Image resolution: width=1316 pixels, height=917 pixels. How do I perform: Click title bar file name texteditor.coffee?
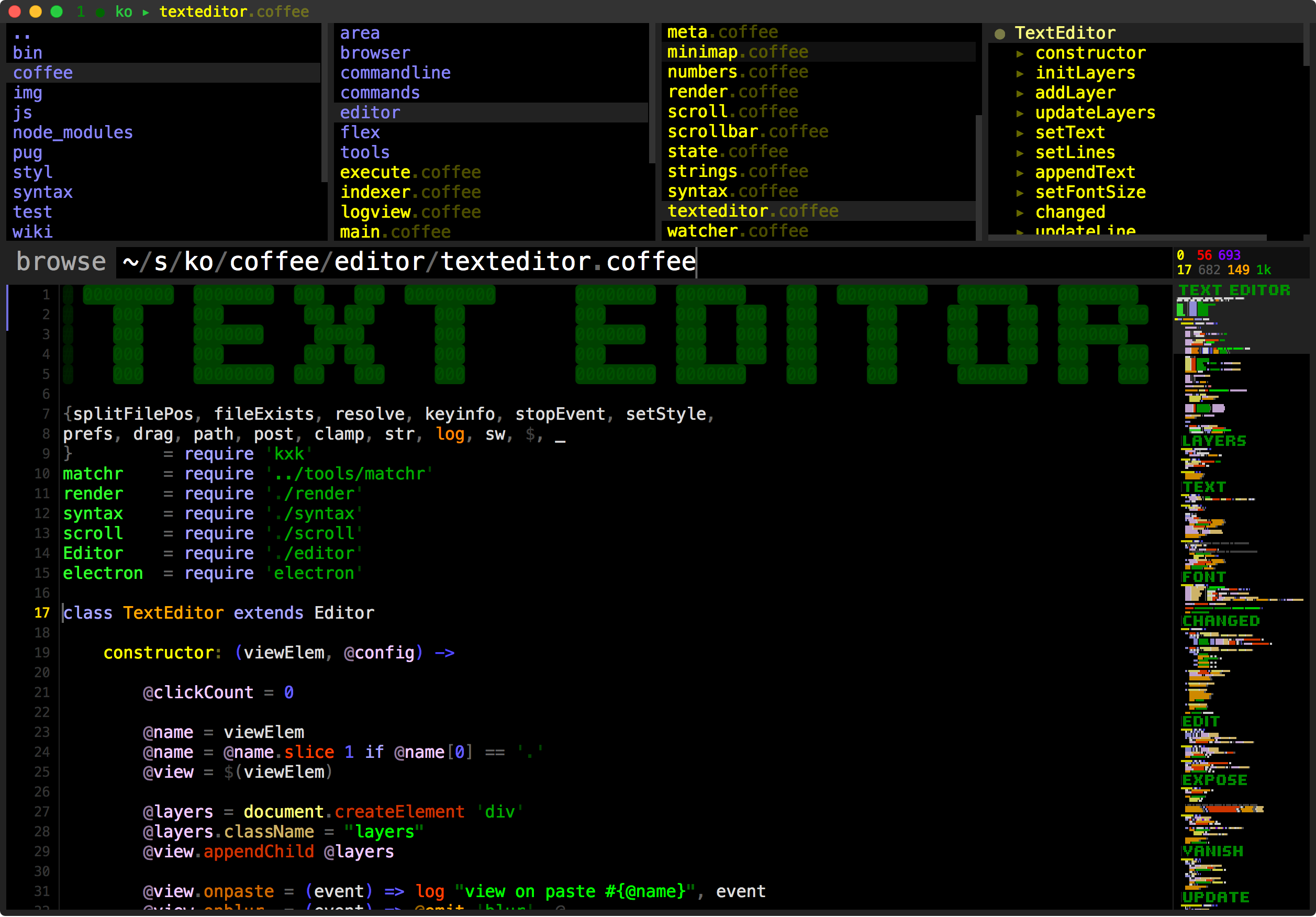coord(234,12)
